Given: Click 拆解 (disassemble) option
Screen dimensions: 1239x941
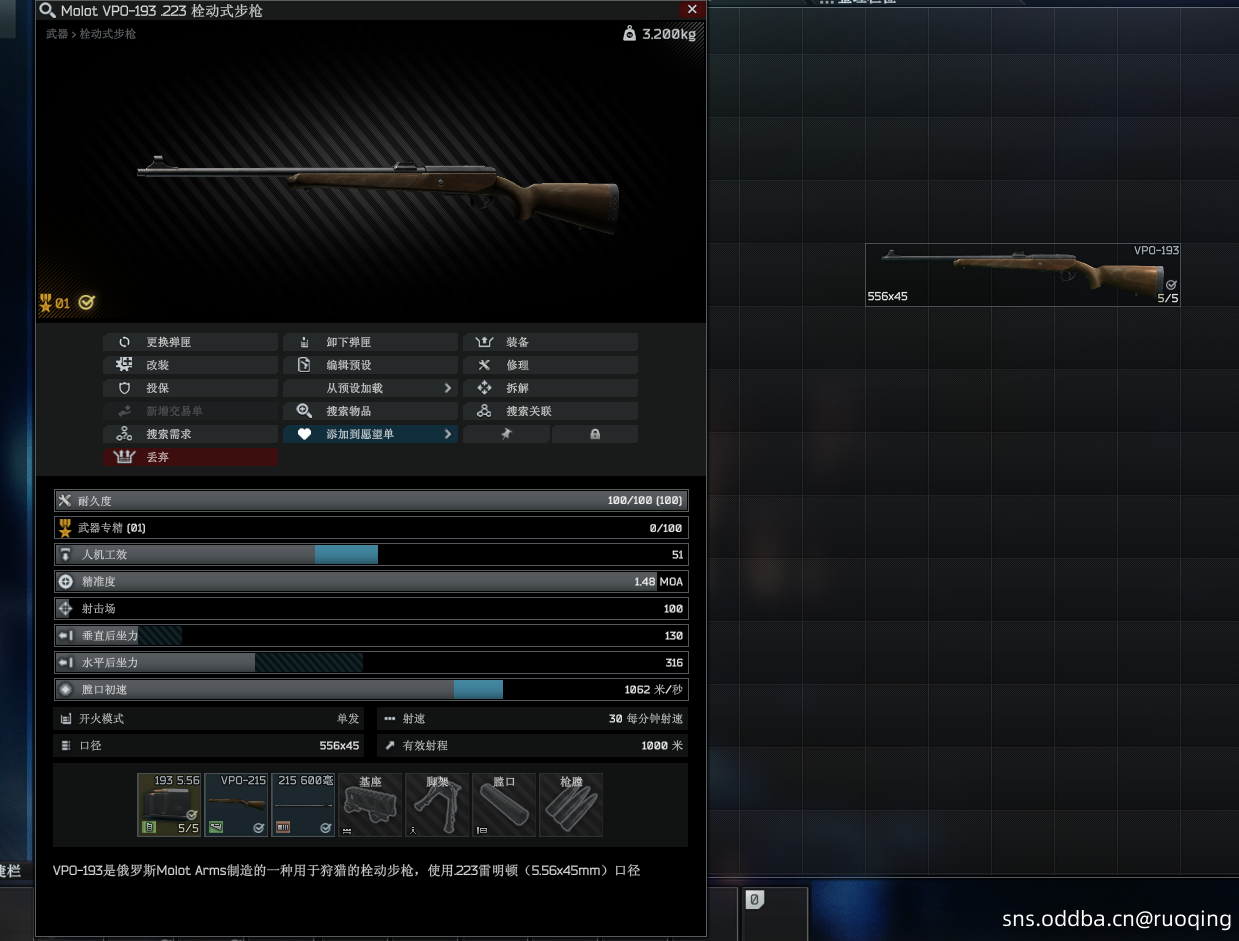Looking at the screenshot, I should pos(550,388).
